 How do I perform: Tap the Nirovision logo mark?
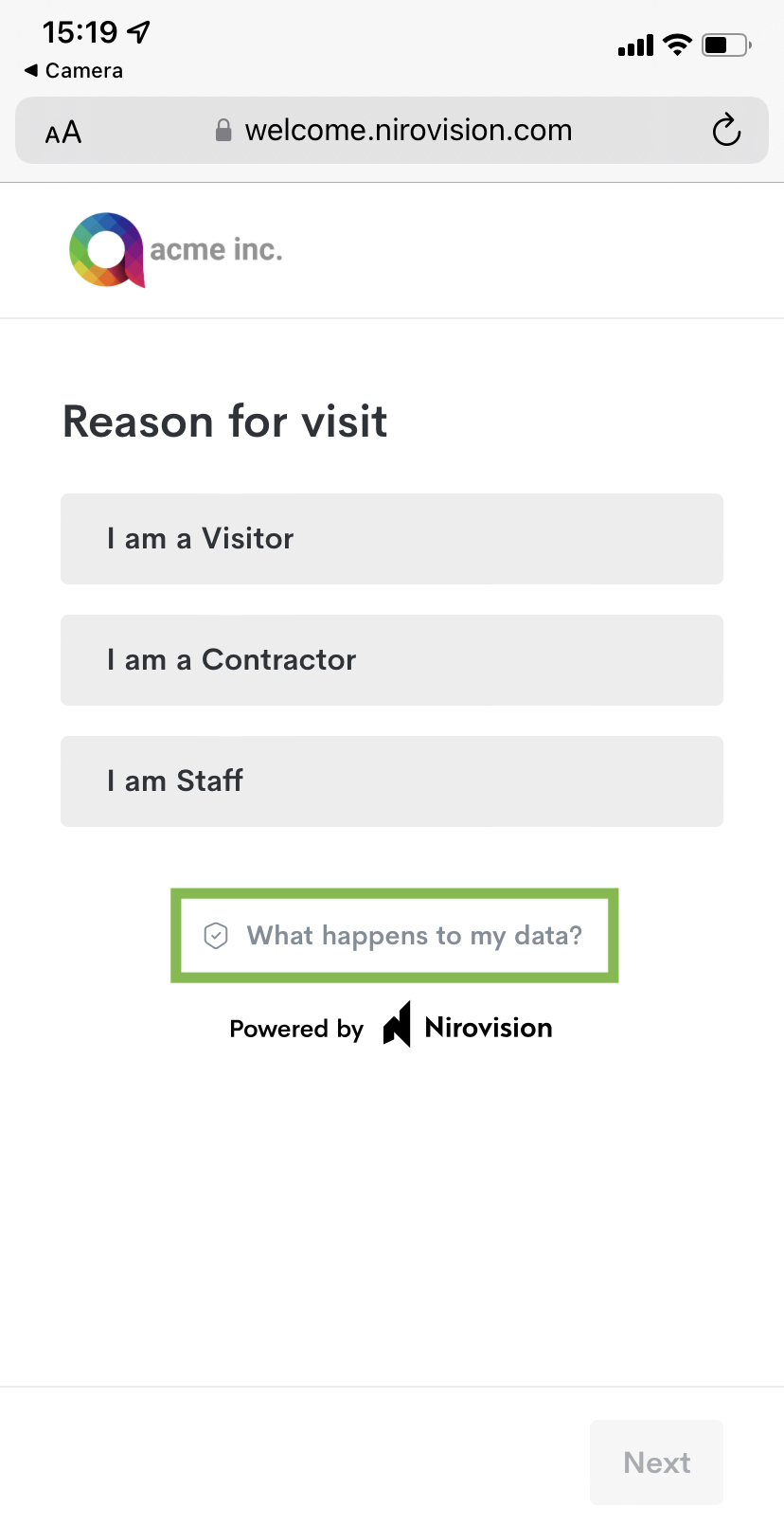(398, 1025)
